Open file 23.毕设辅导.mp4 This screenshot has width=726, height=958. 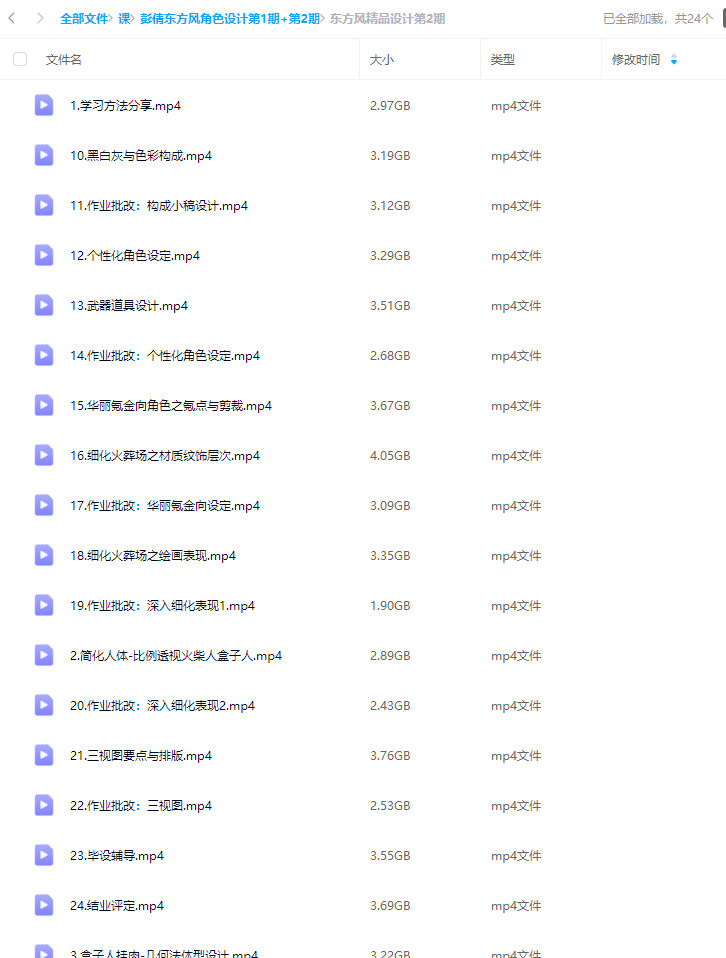(117, 855)
